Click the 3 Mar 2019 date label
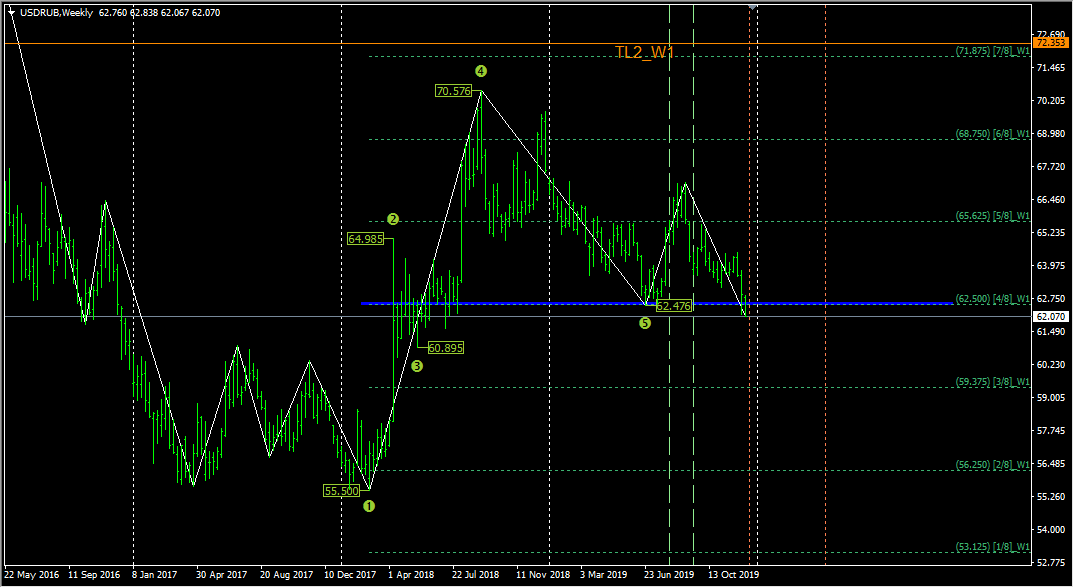 point(603,575)
